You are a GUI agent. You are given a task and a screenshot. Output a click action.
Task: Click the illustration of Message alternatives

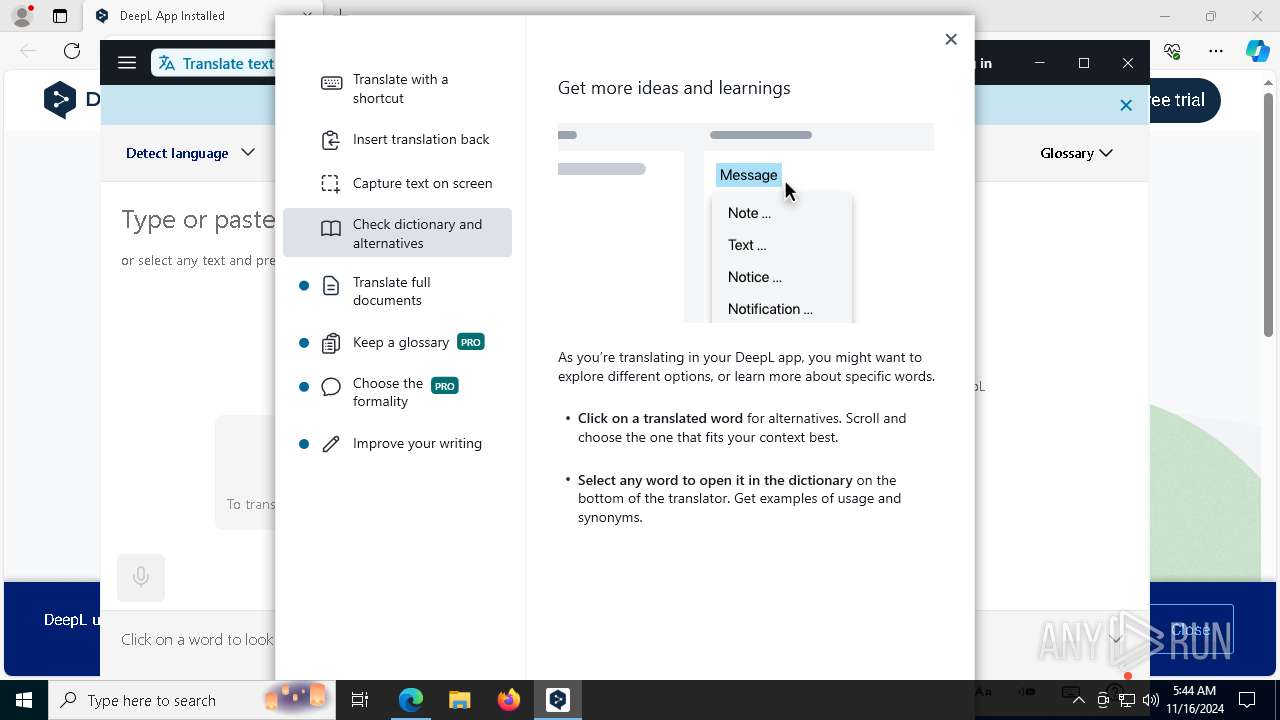click(x=746, y=222)
